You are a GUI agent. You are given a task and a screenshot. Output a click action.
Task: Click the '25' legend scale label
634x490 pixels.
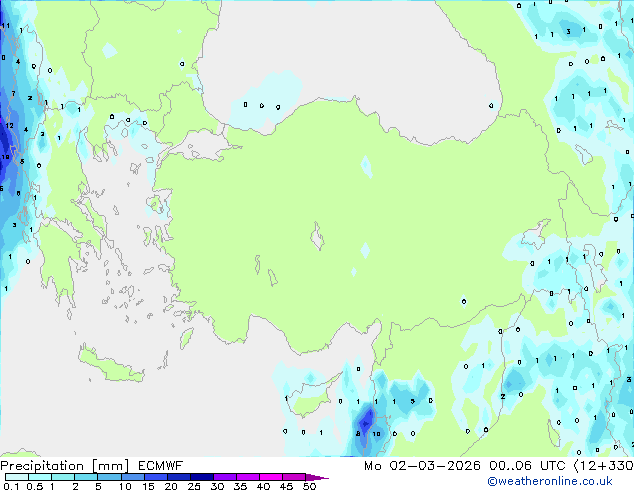(194, 486)
